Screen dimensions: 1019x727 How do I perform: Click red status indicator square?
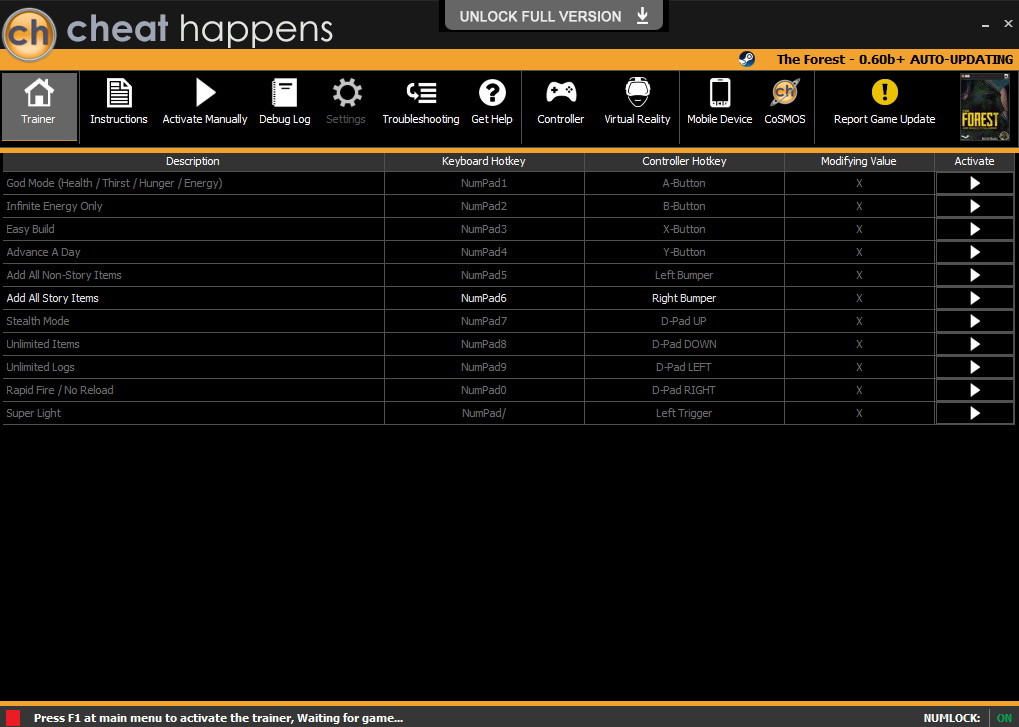12,718
